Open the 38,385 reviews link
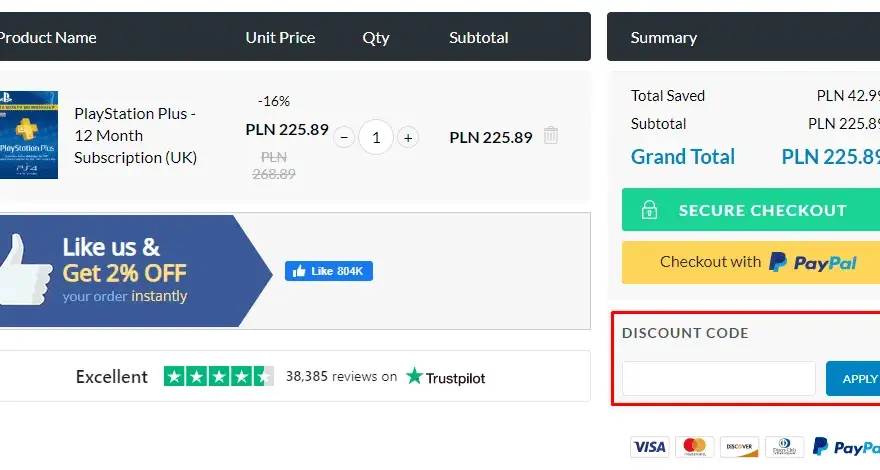880x470 pixels. point(341,376)
